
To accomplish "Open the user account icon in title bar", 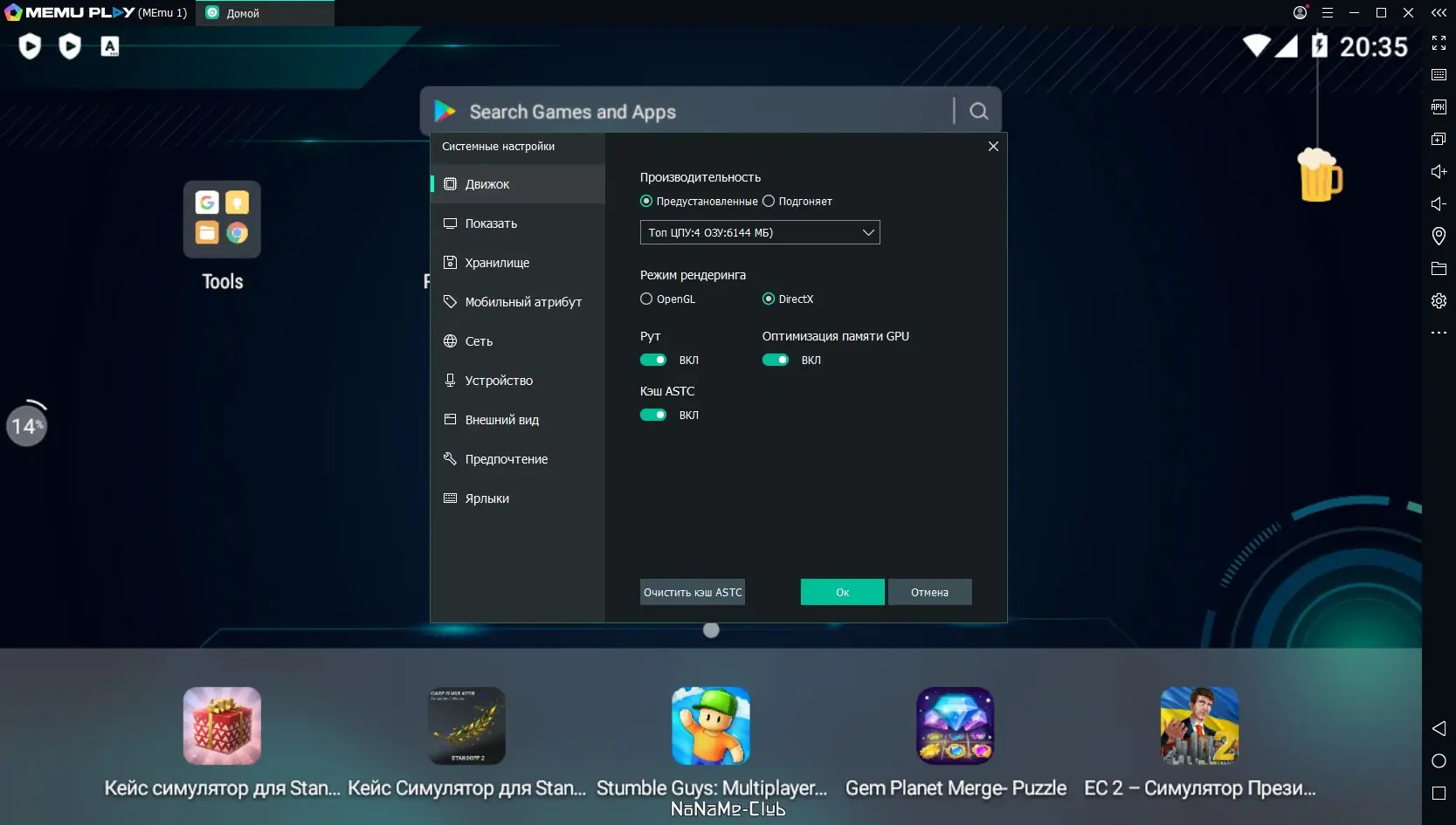I will click(1300, 12).
